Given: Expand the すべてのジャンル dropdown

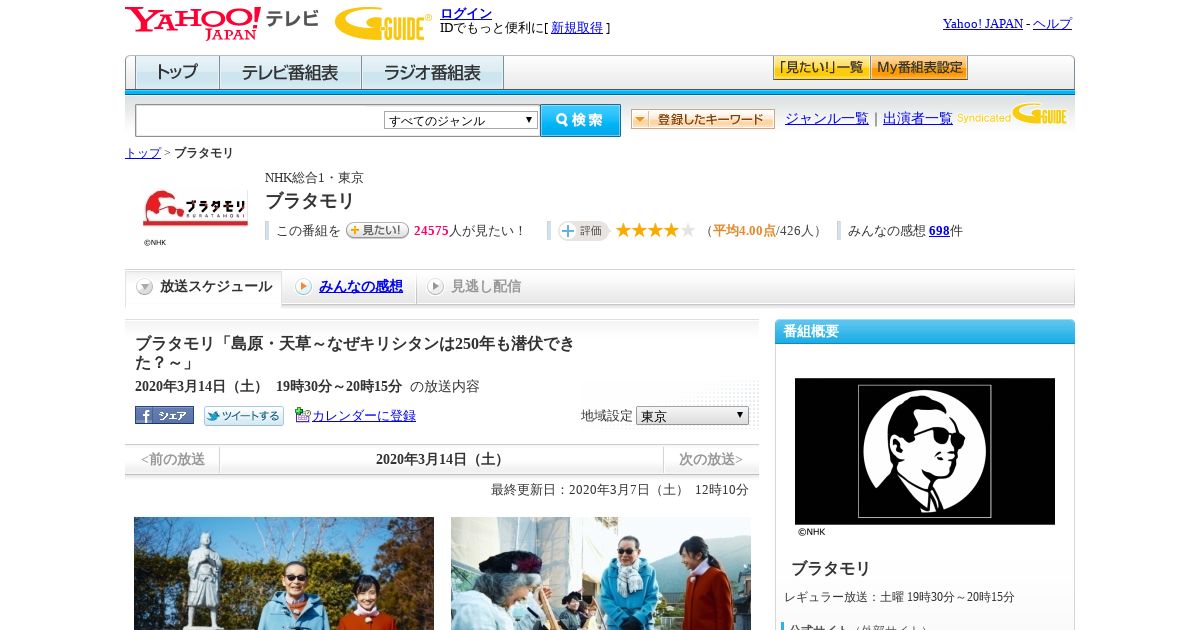Looking at the screenshot, I should [x=461, y=120].
